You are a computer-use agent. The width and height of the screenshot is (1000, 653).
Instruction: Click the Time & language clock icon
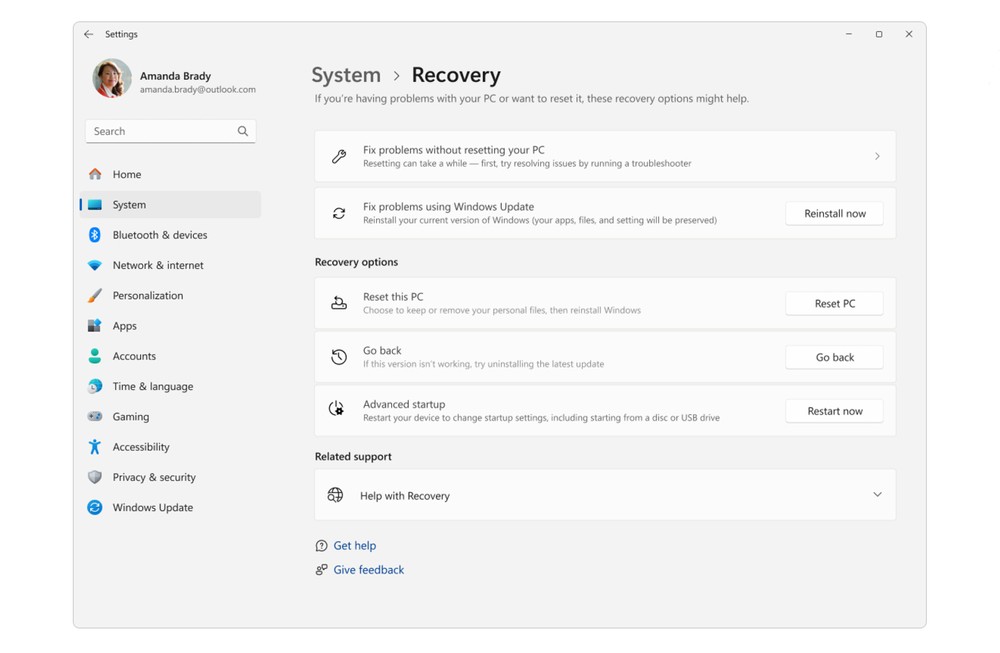pyautogui.click(x=95, y=386)
